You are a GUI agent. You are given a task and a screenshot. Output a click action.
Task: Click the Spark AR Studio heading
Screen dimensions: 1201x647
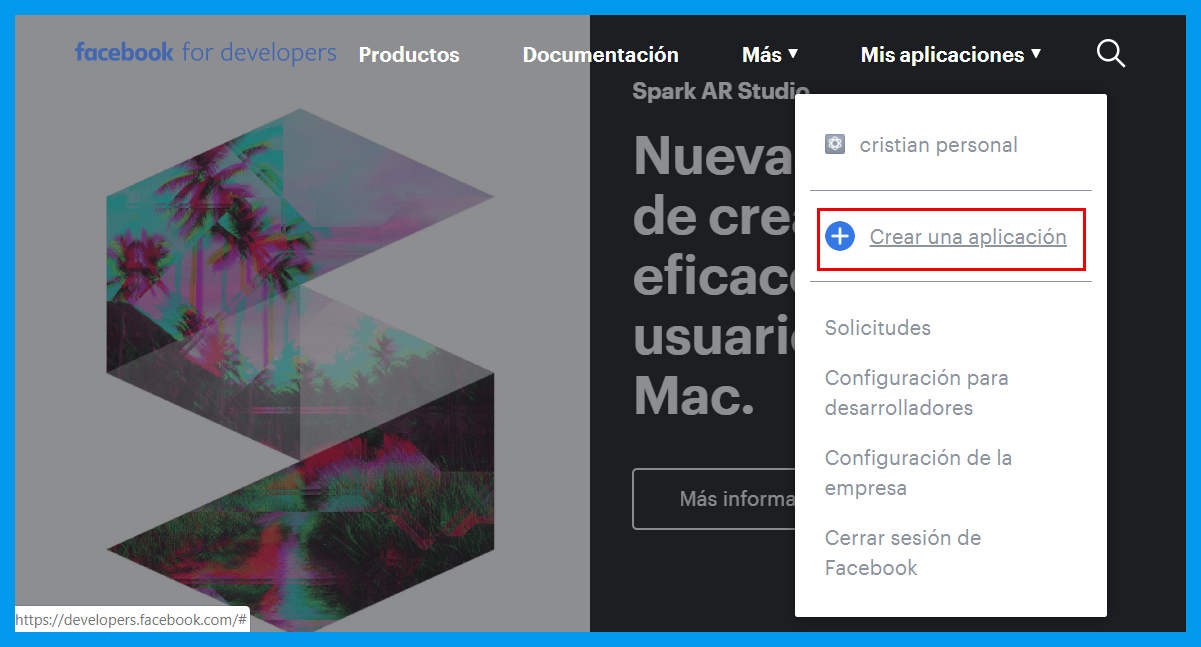[720, 91]
